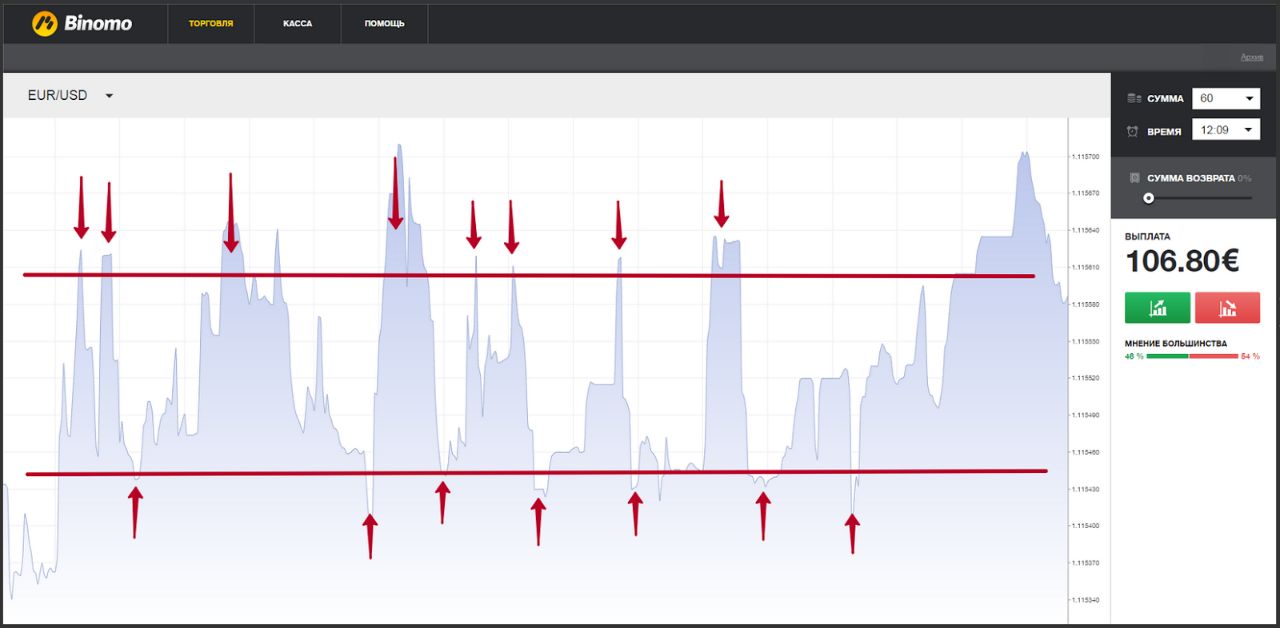Click the 106.80€ payout value
This screenshot has width=1280, height=628.
[x=1182, y=262]
